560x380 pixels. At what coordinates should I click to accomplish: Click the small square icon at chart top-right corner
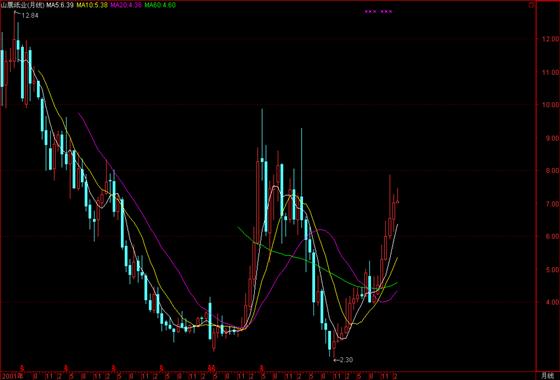[x=532, y=5]
